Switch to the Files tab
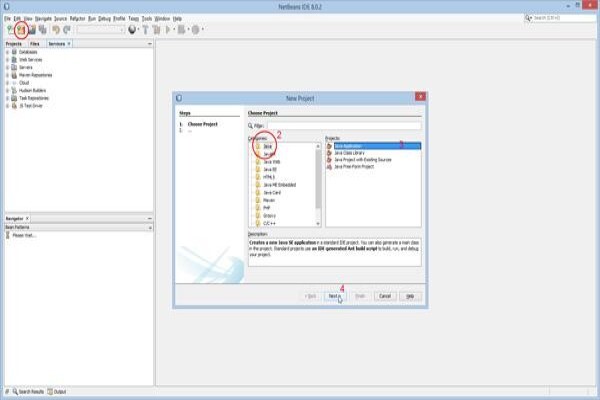 [34, 44]
